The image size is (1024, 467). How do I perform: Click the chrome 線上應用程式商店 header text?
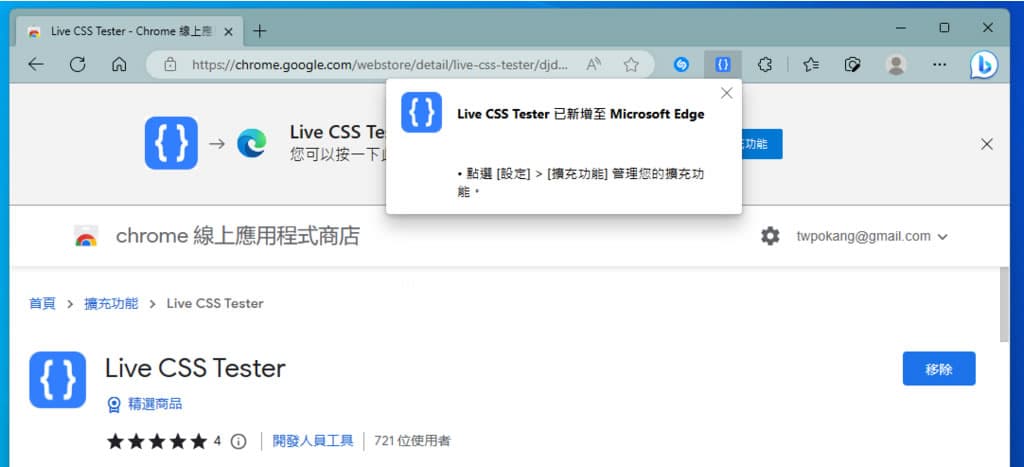pyautogui.click(x=238, y=236)
